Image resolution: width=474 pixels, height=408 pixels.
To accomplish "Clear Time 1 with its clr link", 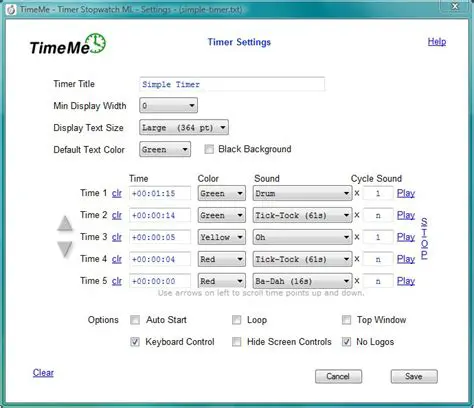I will point(117,193).
